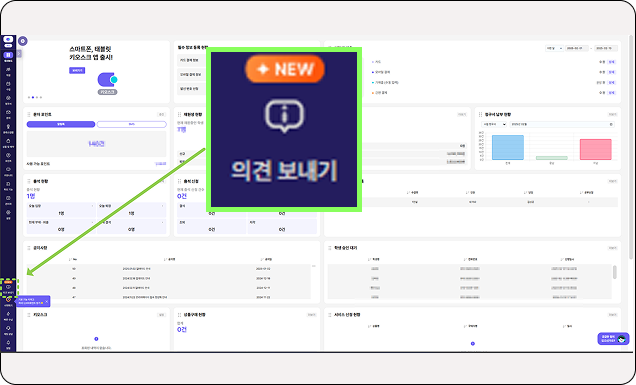The width and height of the screenshot is (636, 385).
Task: Click the headset support icon in sidebar
Action: pyautogui.click(x=8, y=329)
